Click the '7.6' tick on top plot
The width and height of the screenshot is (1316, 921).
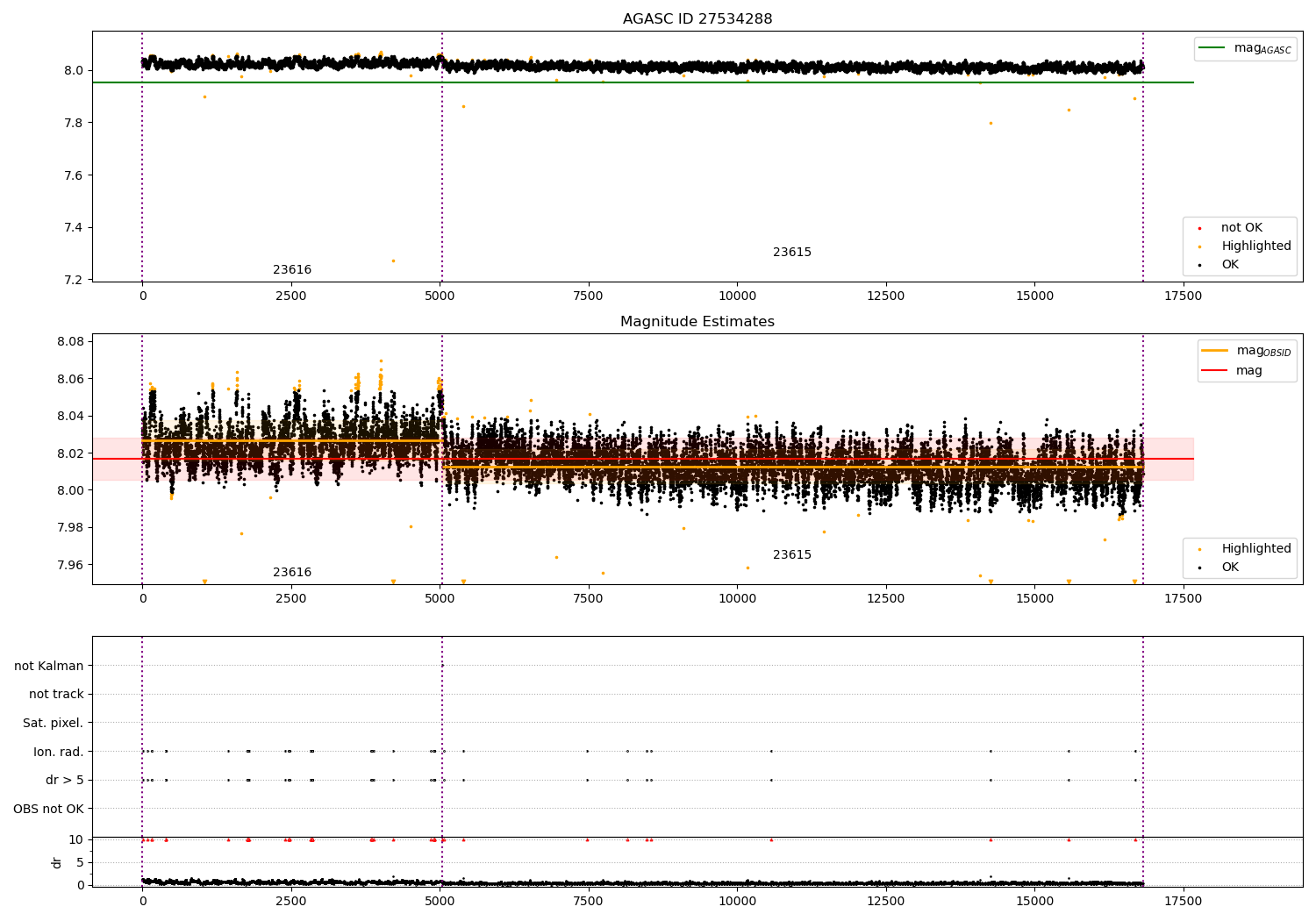[73, 175]
